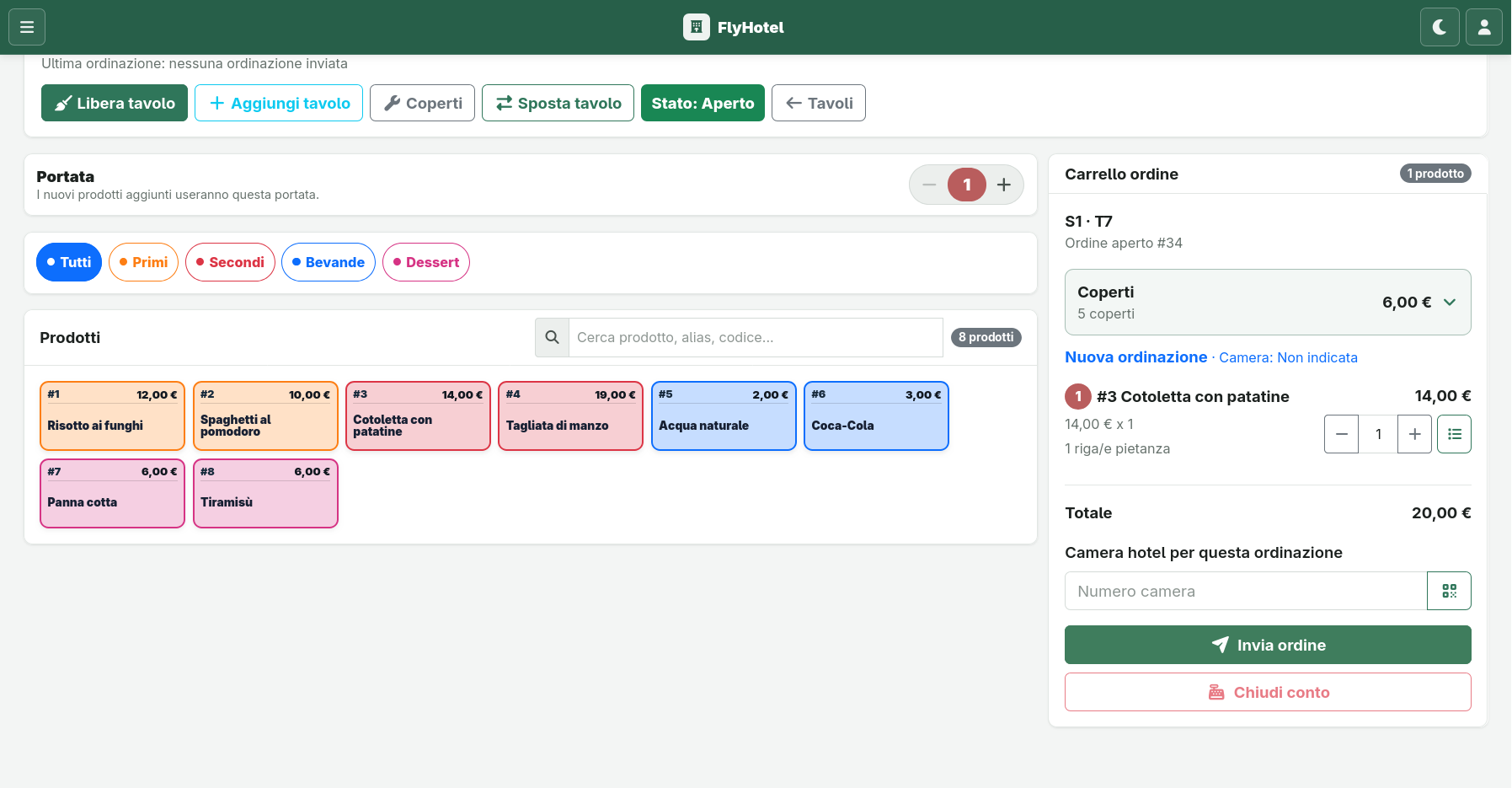1512x788 pixels.
Task: Click the '1 prodotto' cart badge
Action: [1435, 174]
